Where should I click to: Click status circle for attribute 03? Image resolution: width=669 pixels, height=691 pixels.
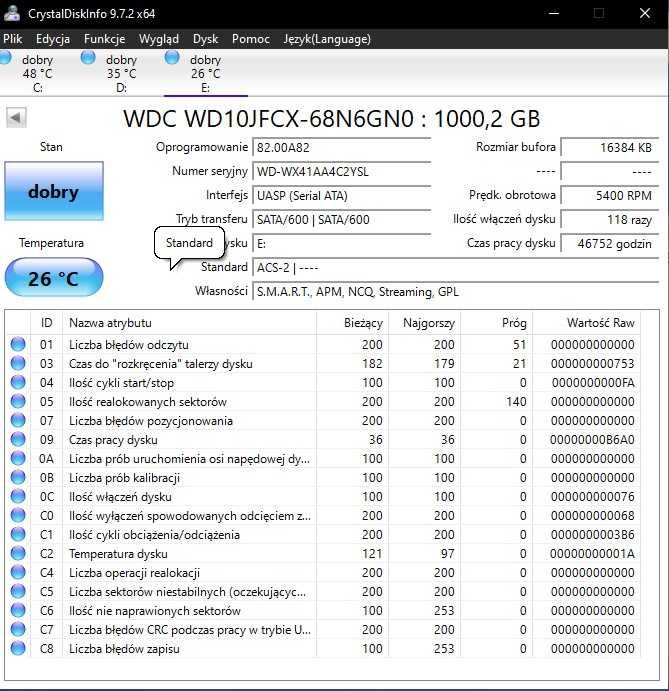[18, 363]
